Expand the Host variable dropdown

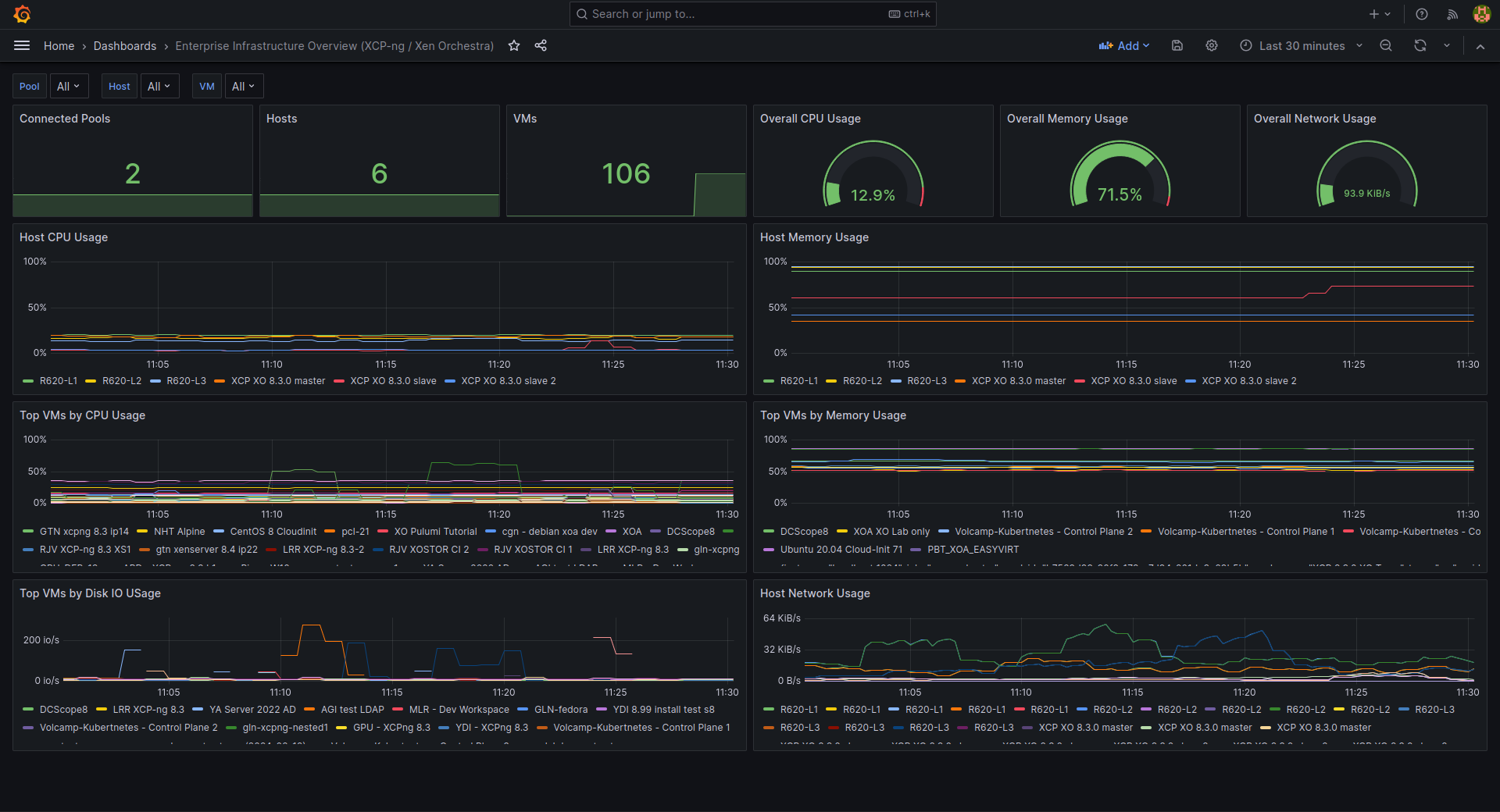click(159, 87)
